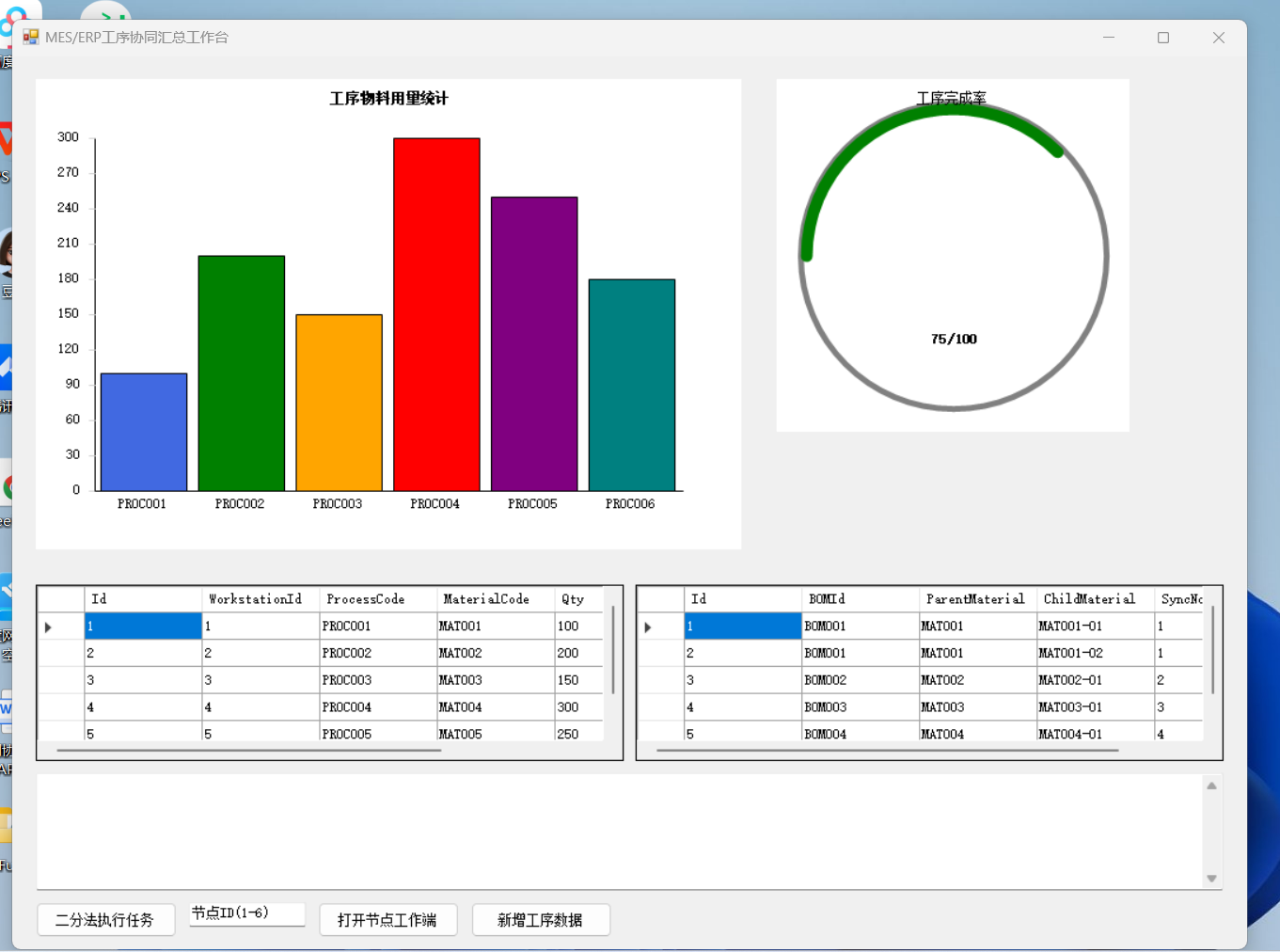Click the 新增工序数据 button
The height and width of the screenshot is (952, 1280).
[541, 920]
